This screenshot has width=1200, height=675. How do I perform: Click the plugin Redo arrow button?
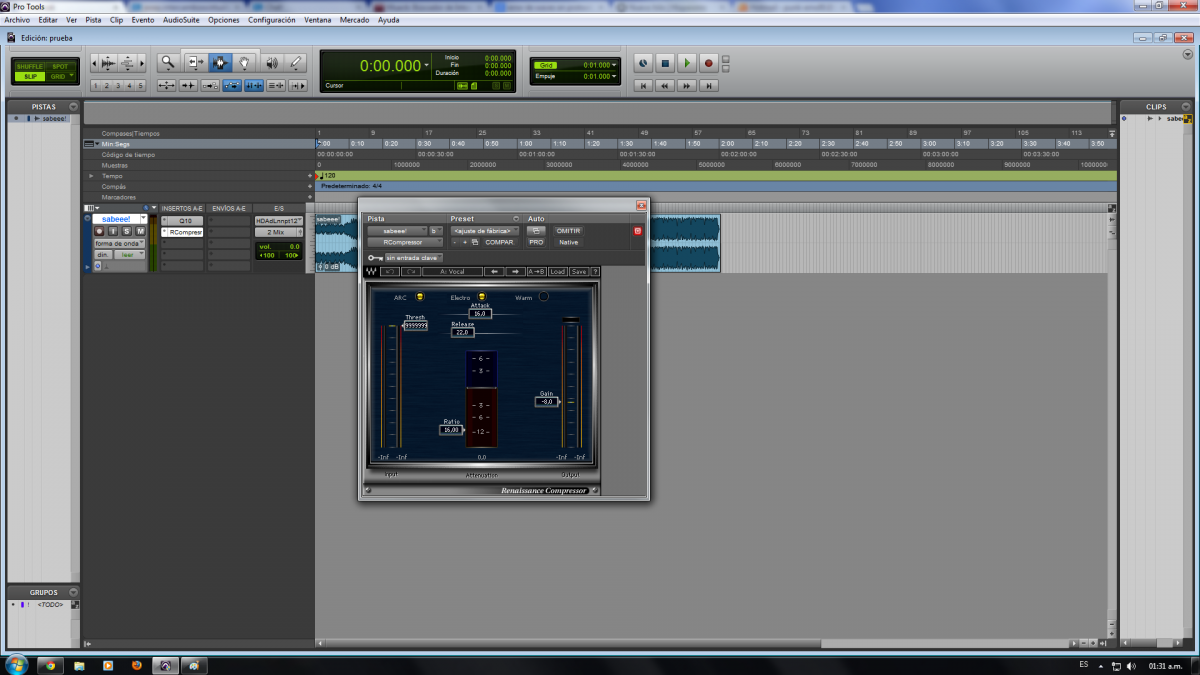tap(411, 271)
